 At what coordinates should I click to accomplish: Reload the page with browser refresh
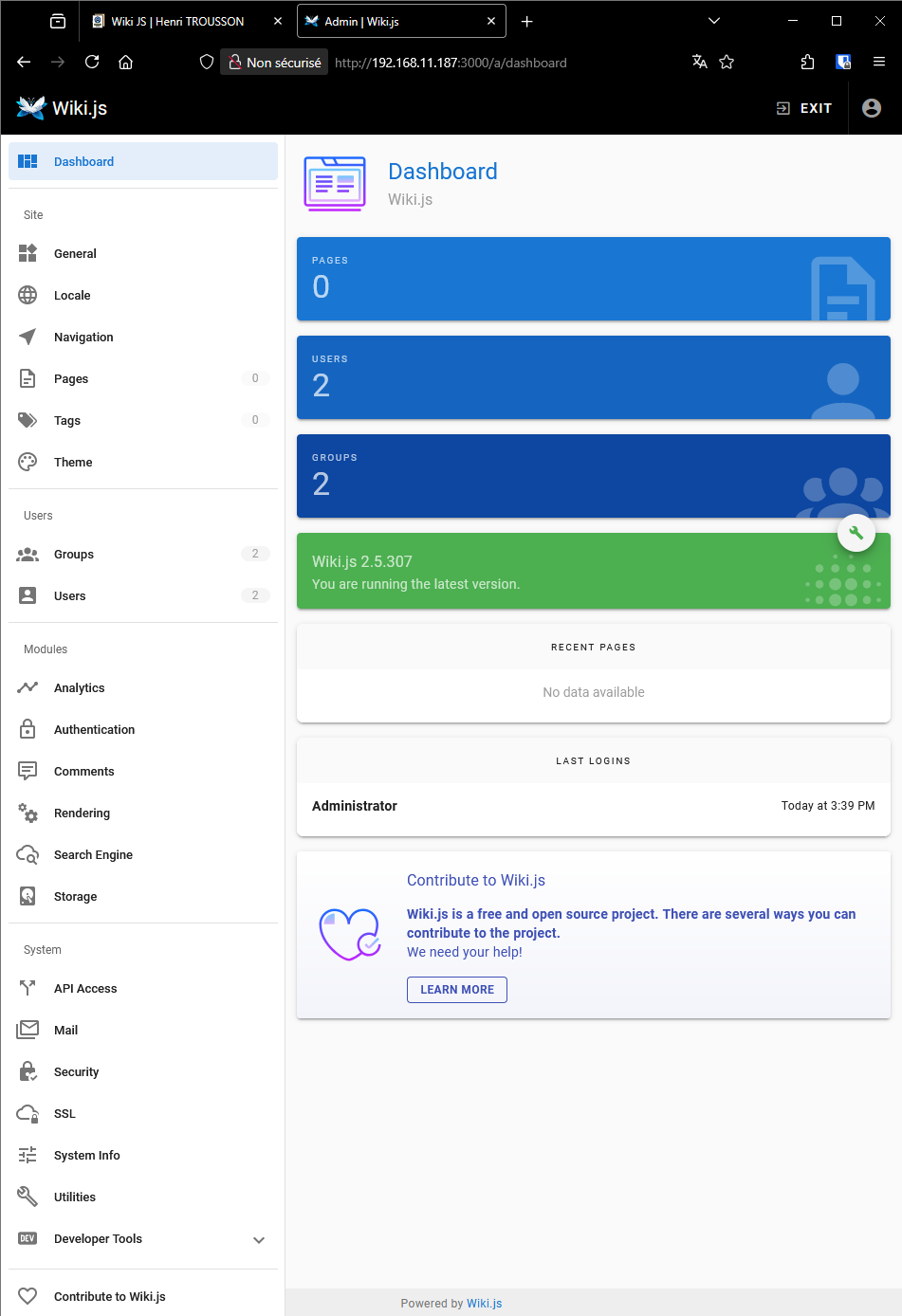92,62
